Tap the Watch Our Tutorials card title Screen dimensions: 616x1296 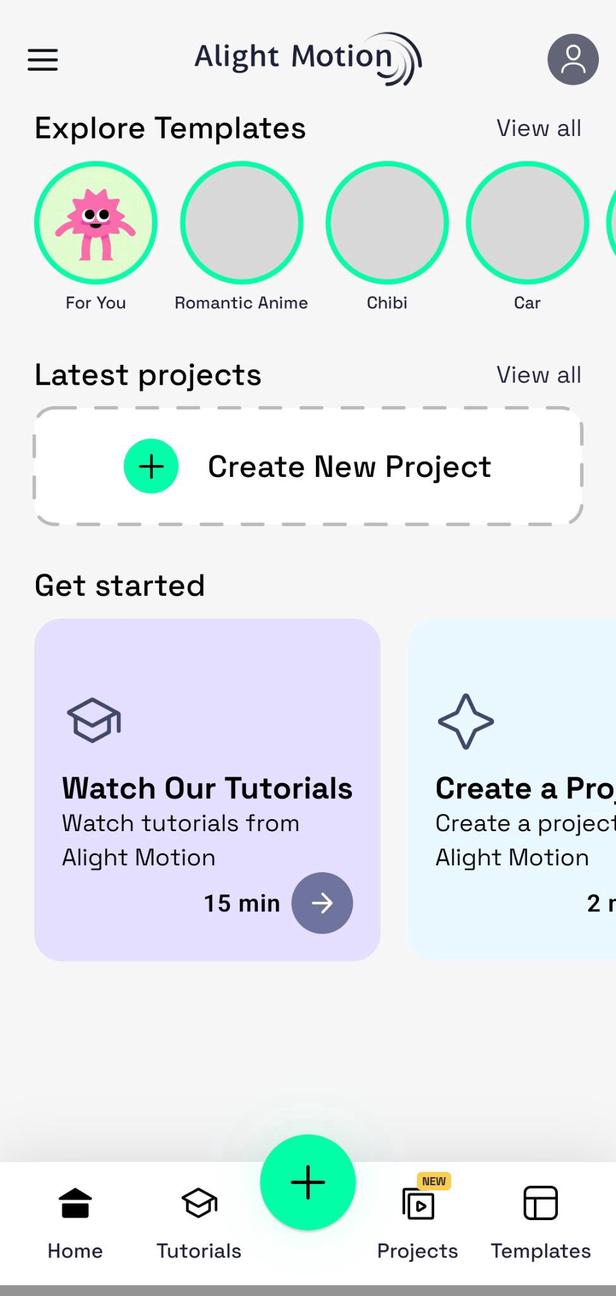[x=207, y=788]
